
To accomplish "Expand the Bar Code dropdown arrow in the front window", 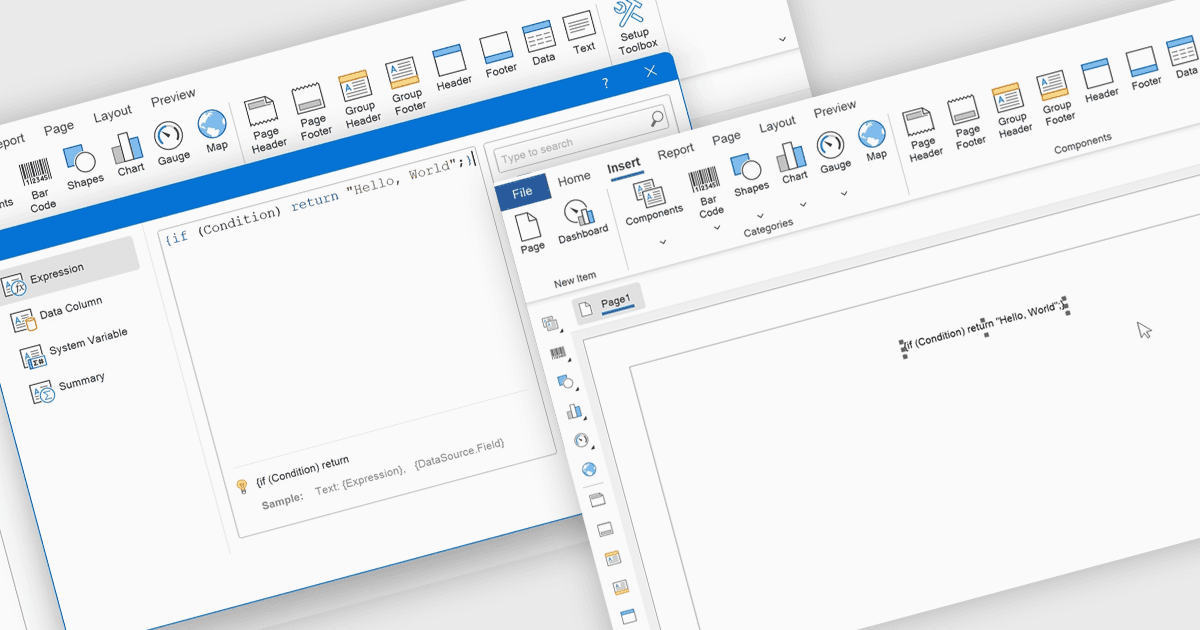I will point(717,228).
